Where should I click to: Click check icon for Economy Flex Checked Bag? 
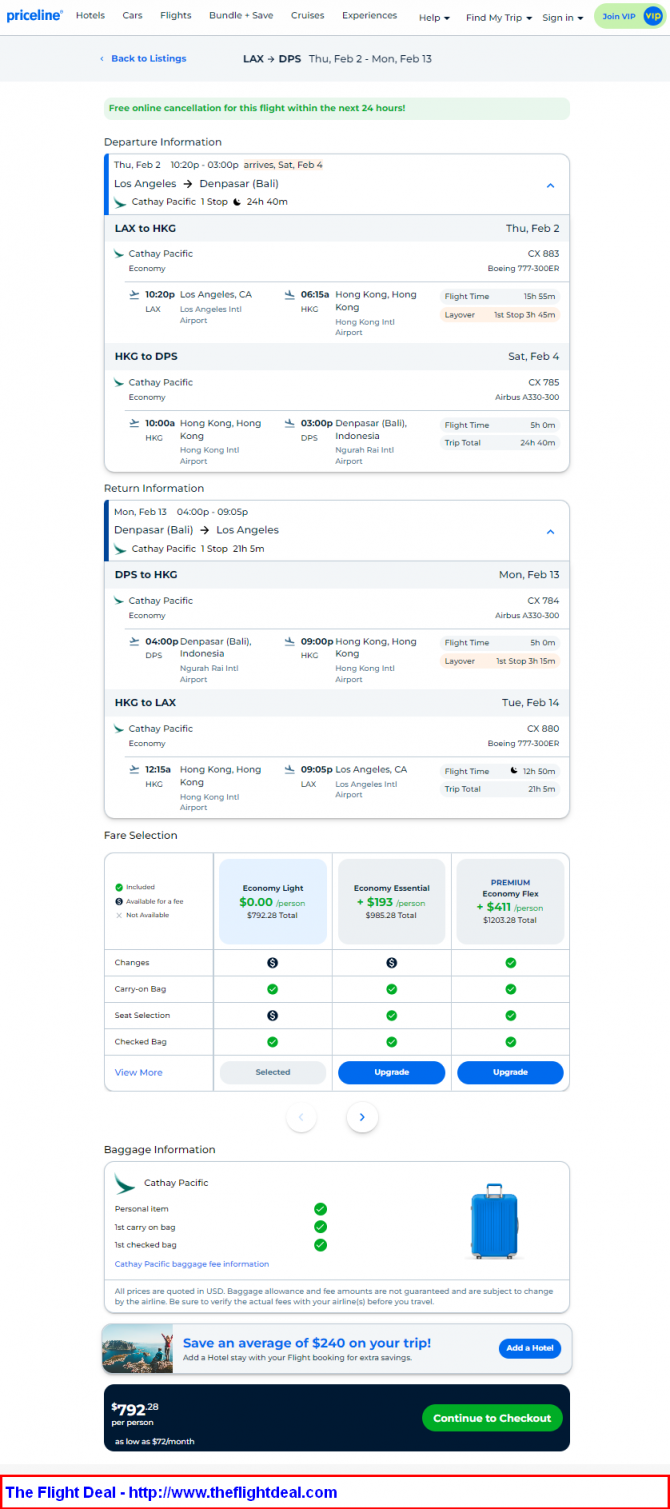tap(510, 1042)
